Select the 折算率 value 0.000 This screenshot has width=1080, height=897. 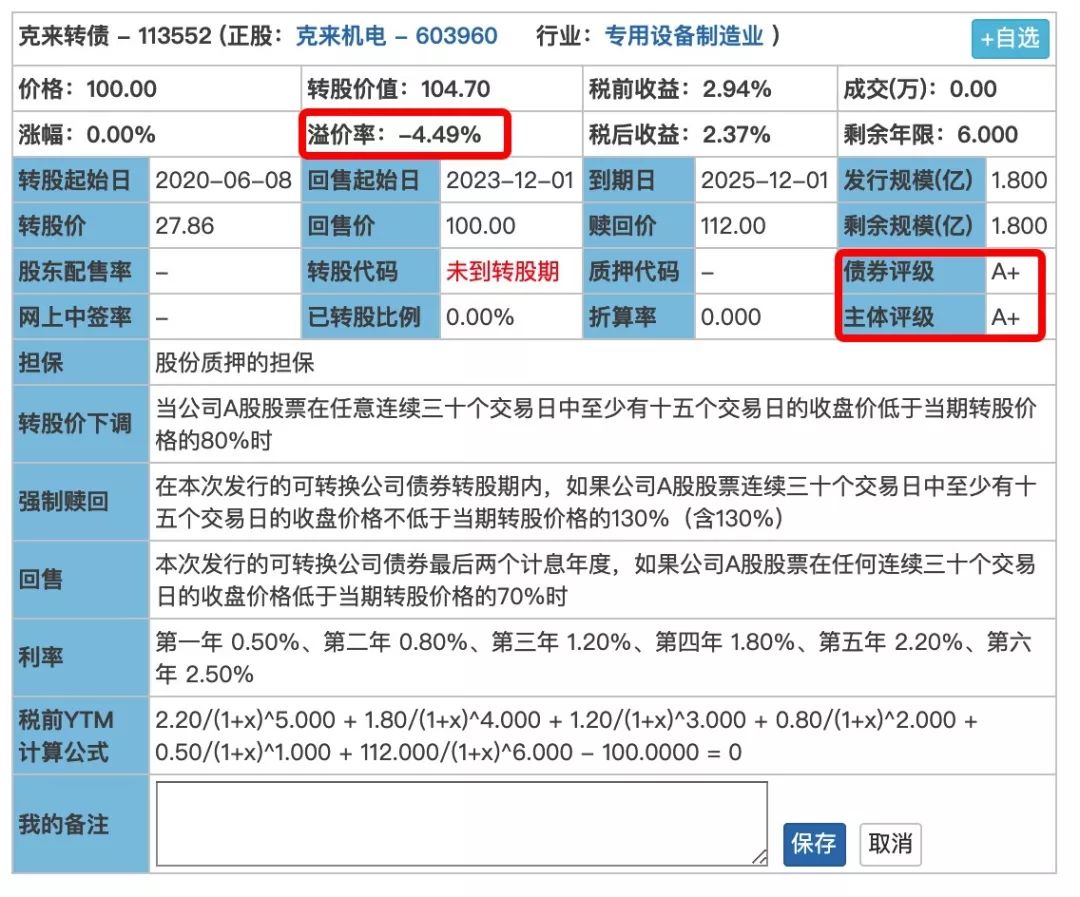pyautogui.click(x=731, y=317)
